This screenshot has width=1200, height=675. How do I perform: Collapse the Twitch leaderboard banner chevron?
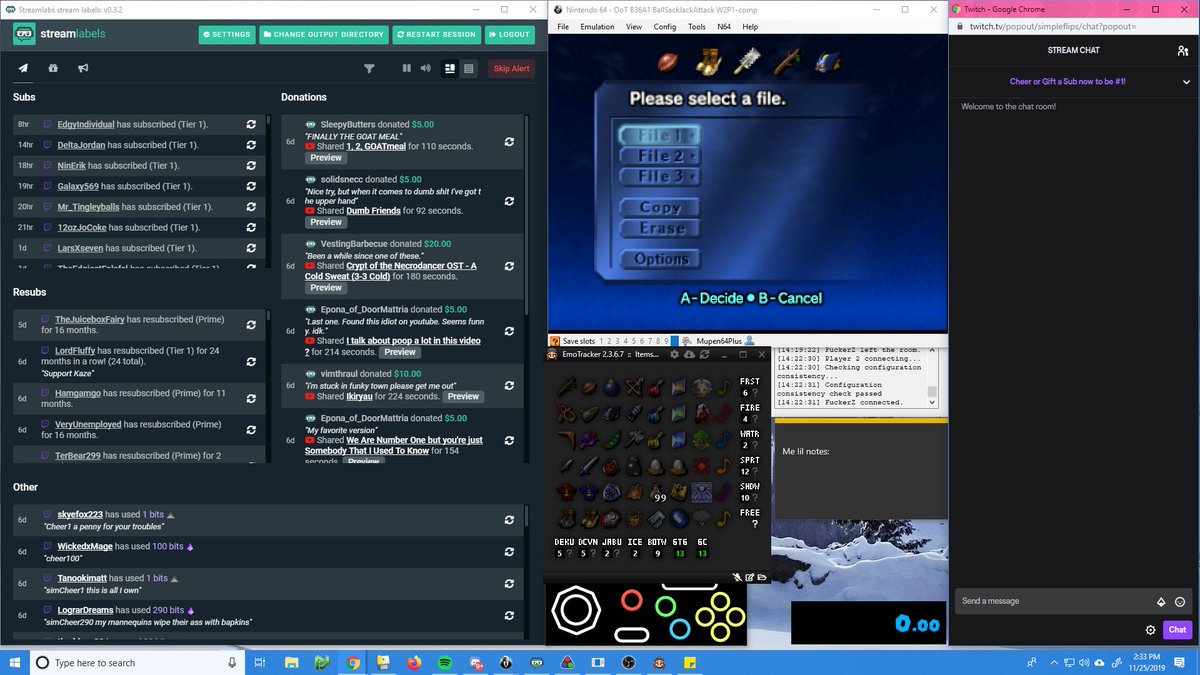click(x=1185, y=82)
